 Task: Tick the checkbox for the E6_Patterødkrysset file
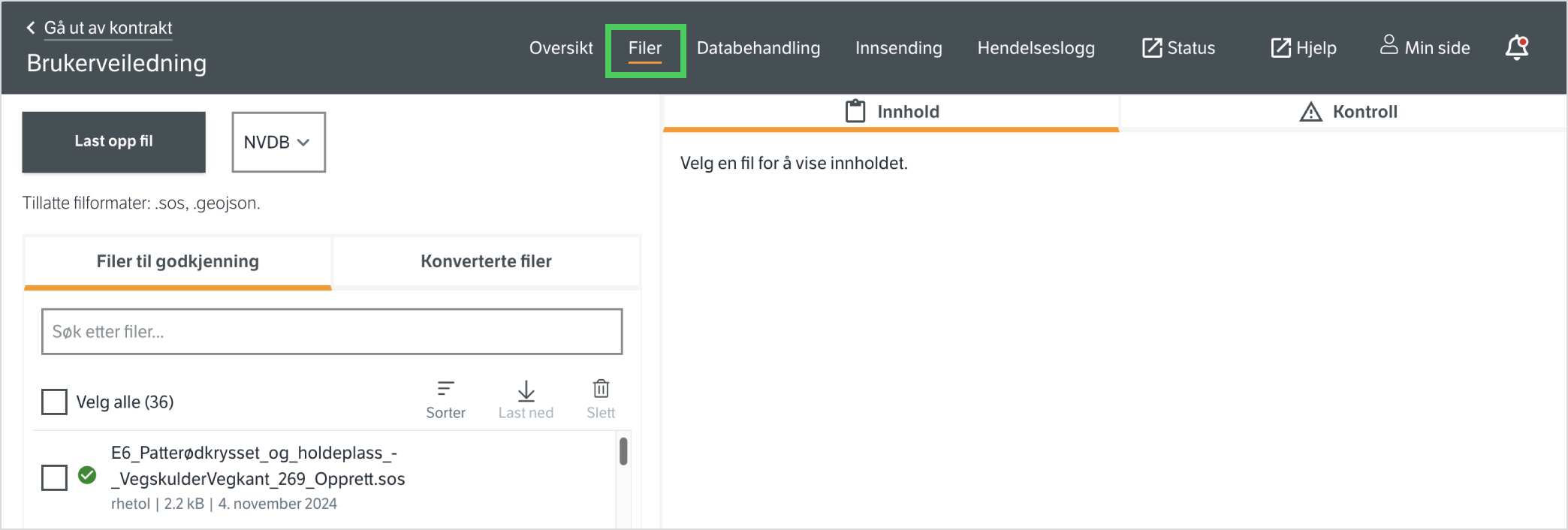pos(54,477)
